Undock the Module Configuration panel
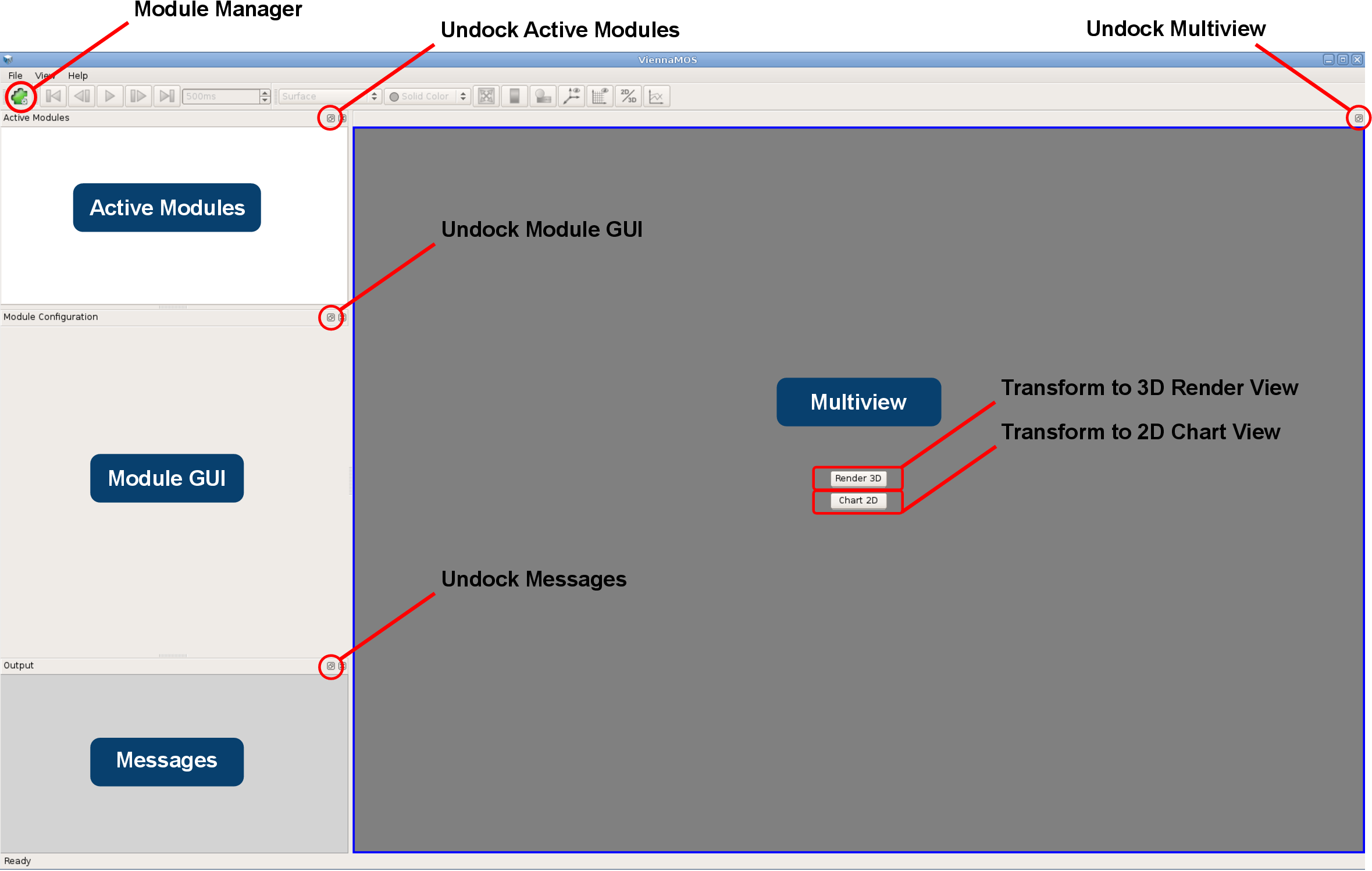1372x871 pixels. 330,318
